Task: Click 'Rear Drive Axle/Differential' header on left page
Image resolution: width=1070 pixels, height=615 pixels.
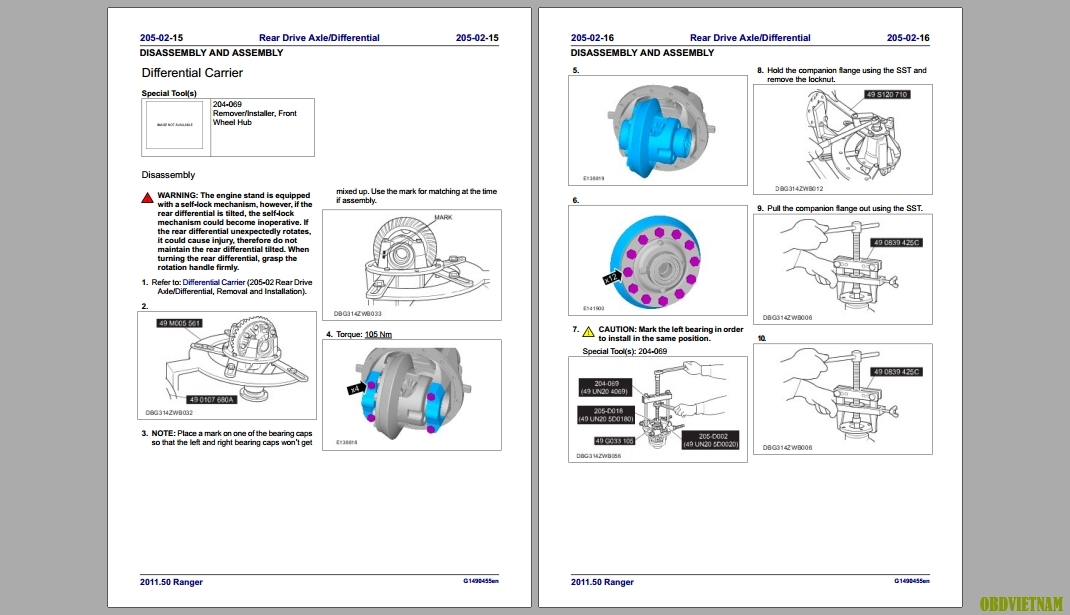Action: (319, 38)
